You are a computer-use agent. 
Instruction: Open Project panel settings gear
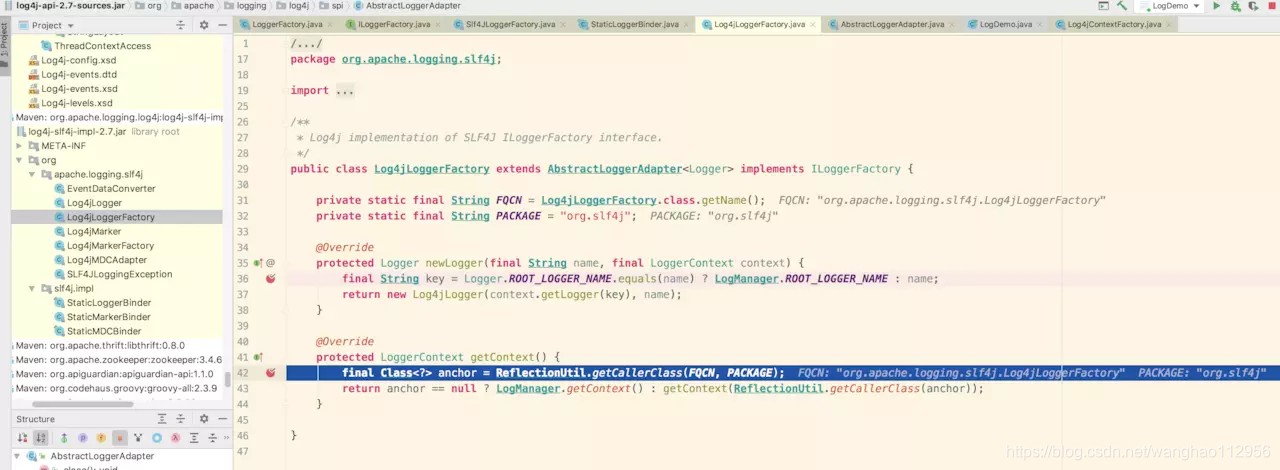[204, 25]
